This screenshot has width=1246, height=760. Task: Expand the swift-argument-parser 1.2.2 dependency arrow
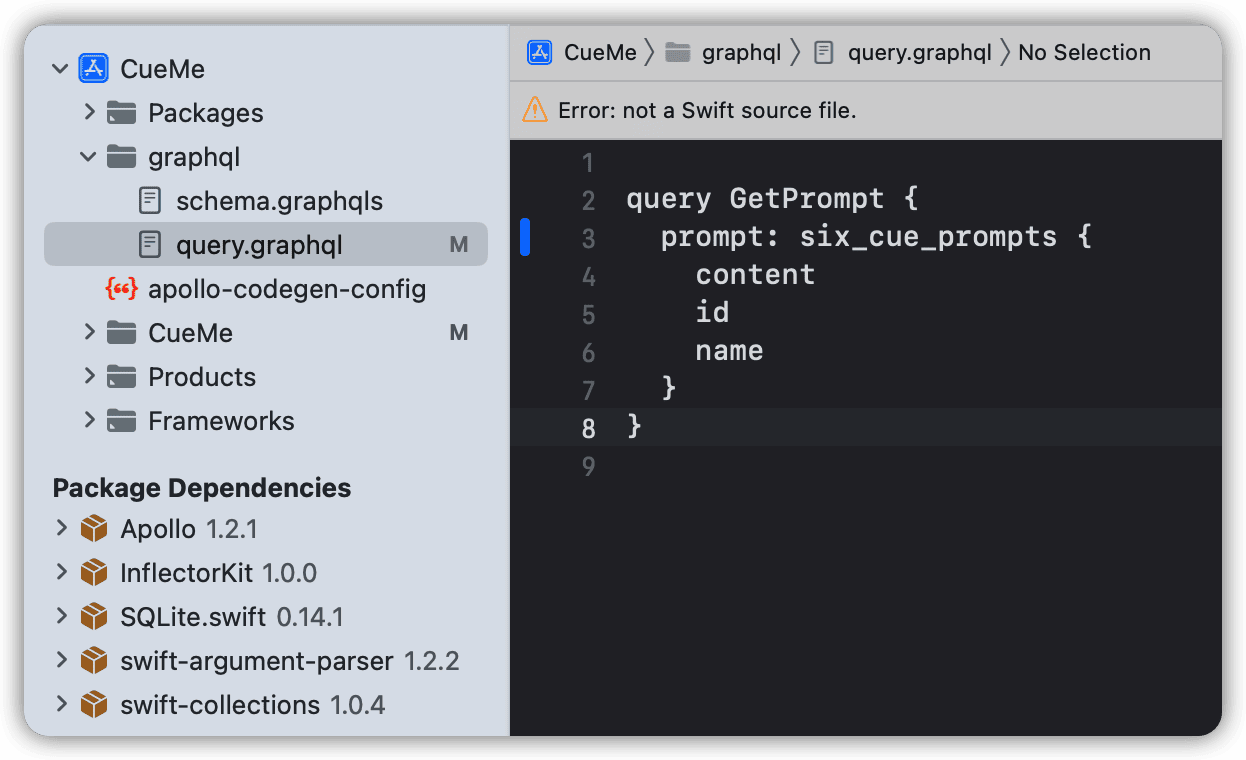point(61,659)
